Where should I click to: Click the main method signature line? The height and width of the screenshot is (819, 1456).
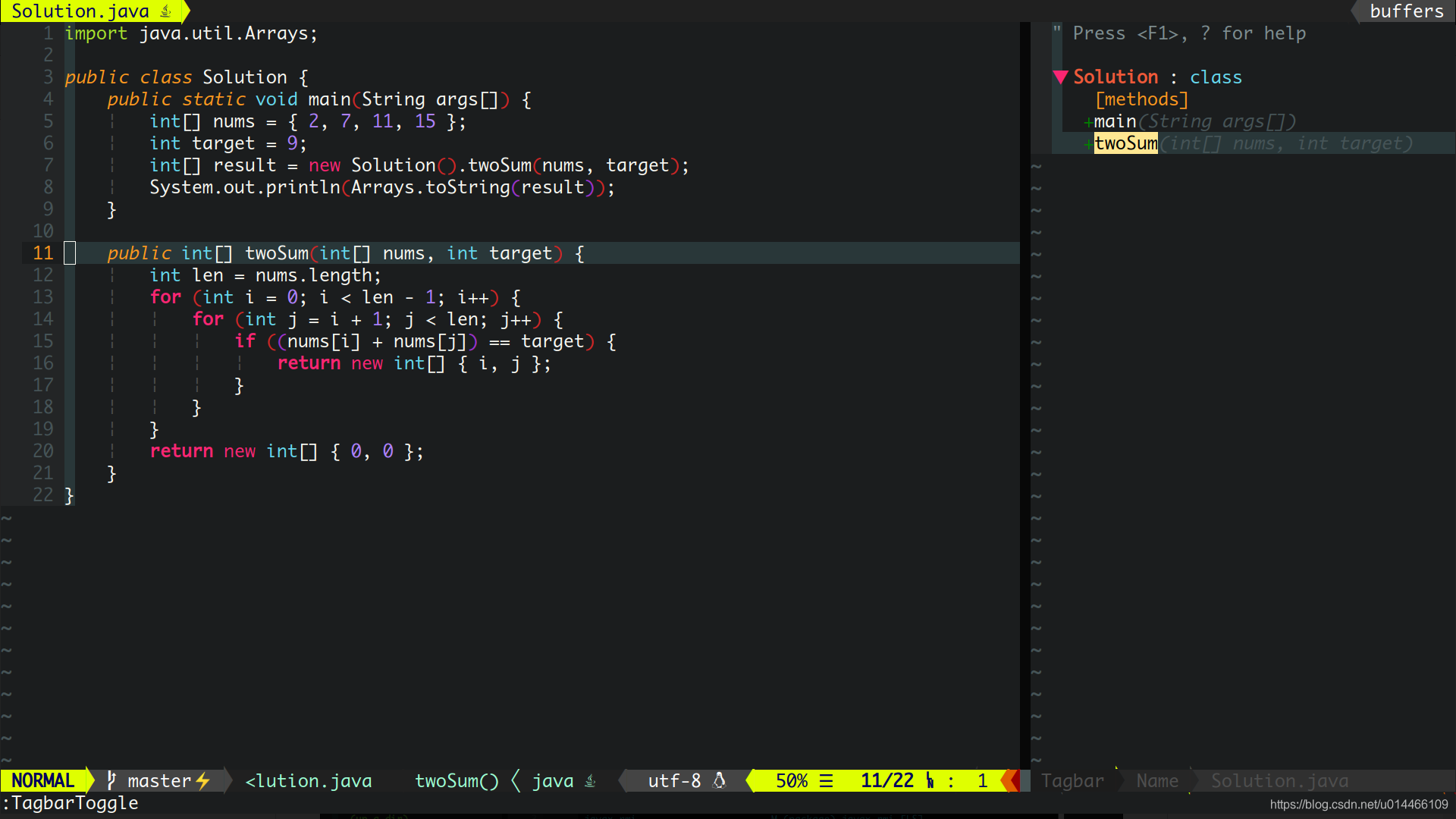tap(319, 99)
